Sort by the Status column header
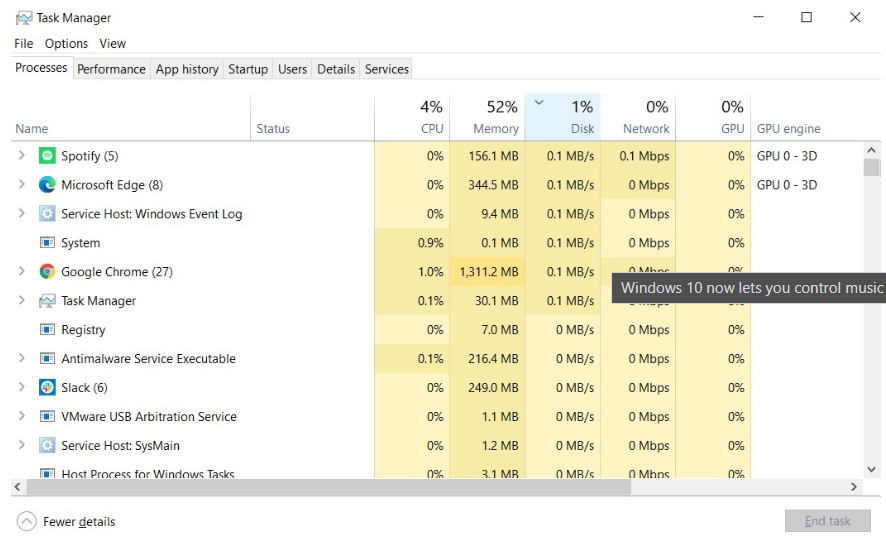The width and height of the screenshot is (886, 537). [312, 118]
